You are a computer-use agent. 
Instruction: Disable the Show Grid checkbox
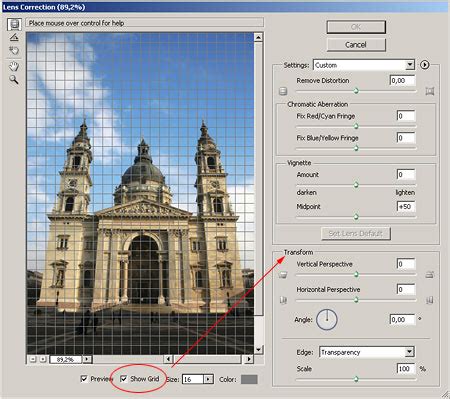(124, 379)
